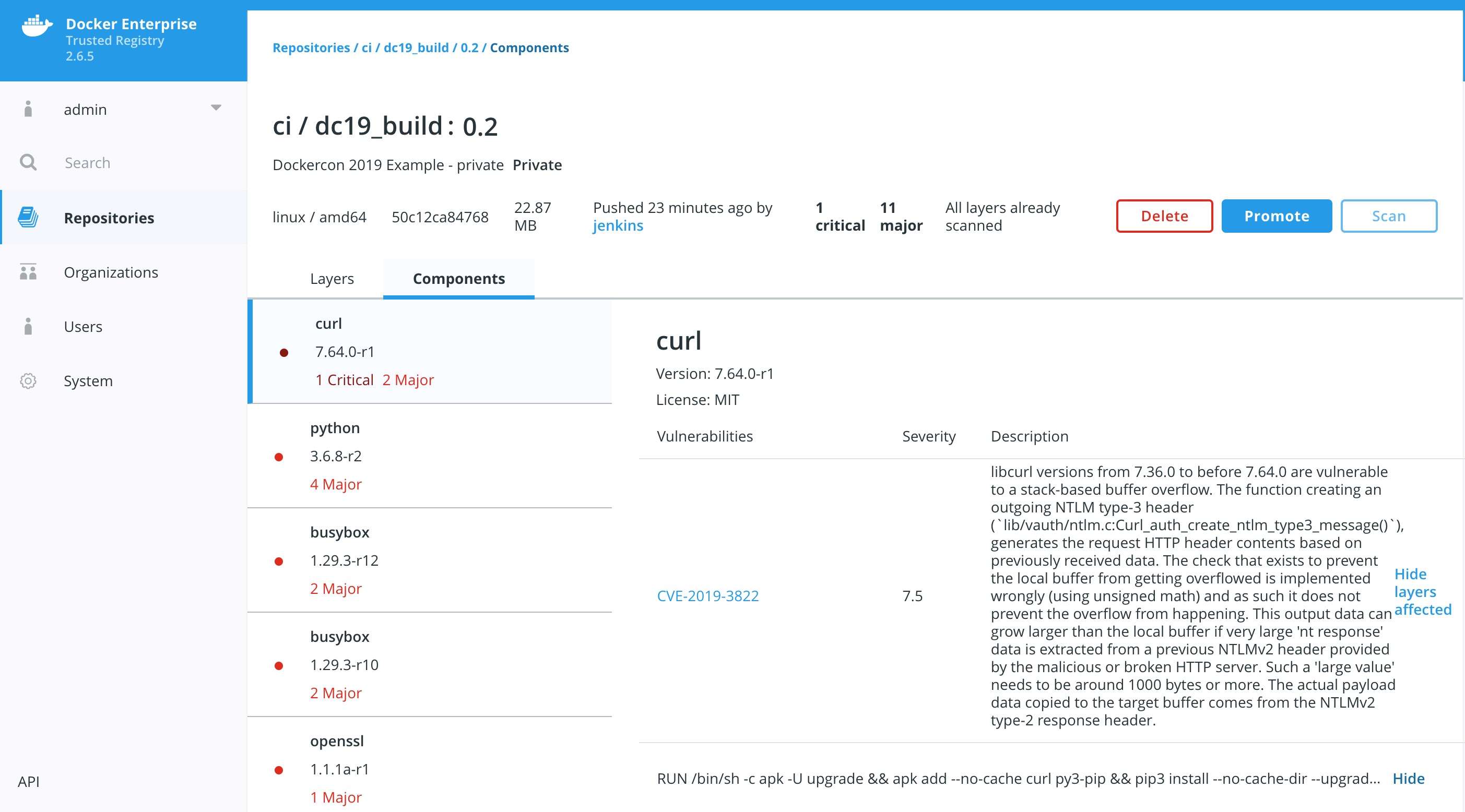The width and height of the screenshot is (1465, 812).
Task: Hide the RUN command layer row
Action: [x=1408, y=779]
